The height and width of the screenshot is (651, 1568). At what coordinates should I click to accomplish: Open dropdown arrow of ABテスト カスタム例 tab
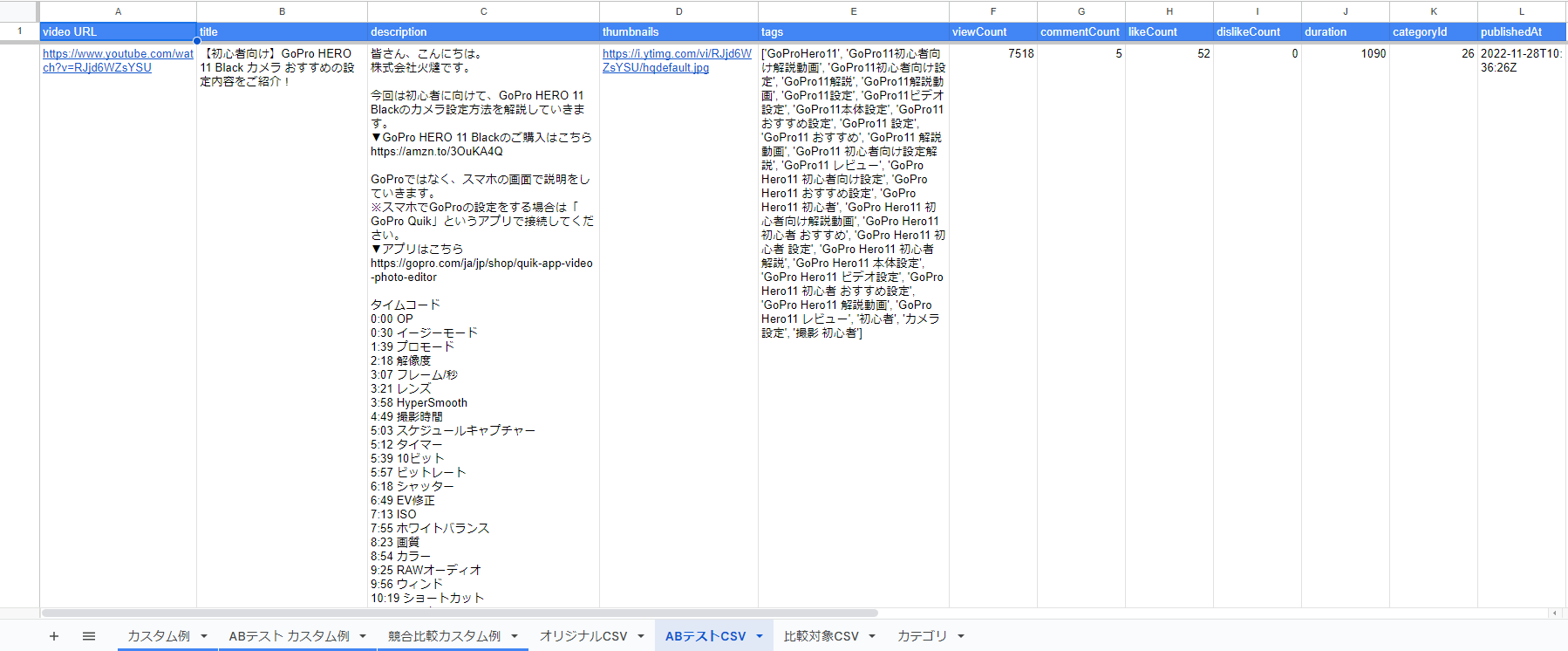[363, 636]
